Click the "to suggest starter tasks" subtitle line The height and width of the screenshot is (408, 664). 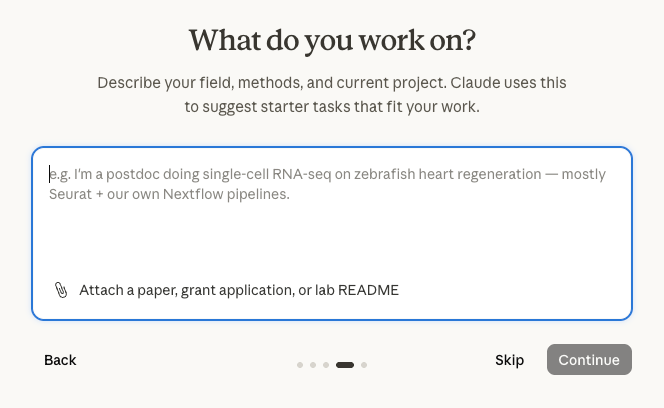coord(332,107)
